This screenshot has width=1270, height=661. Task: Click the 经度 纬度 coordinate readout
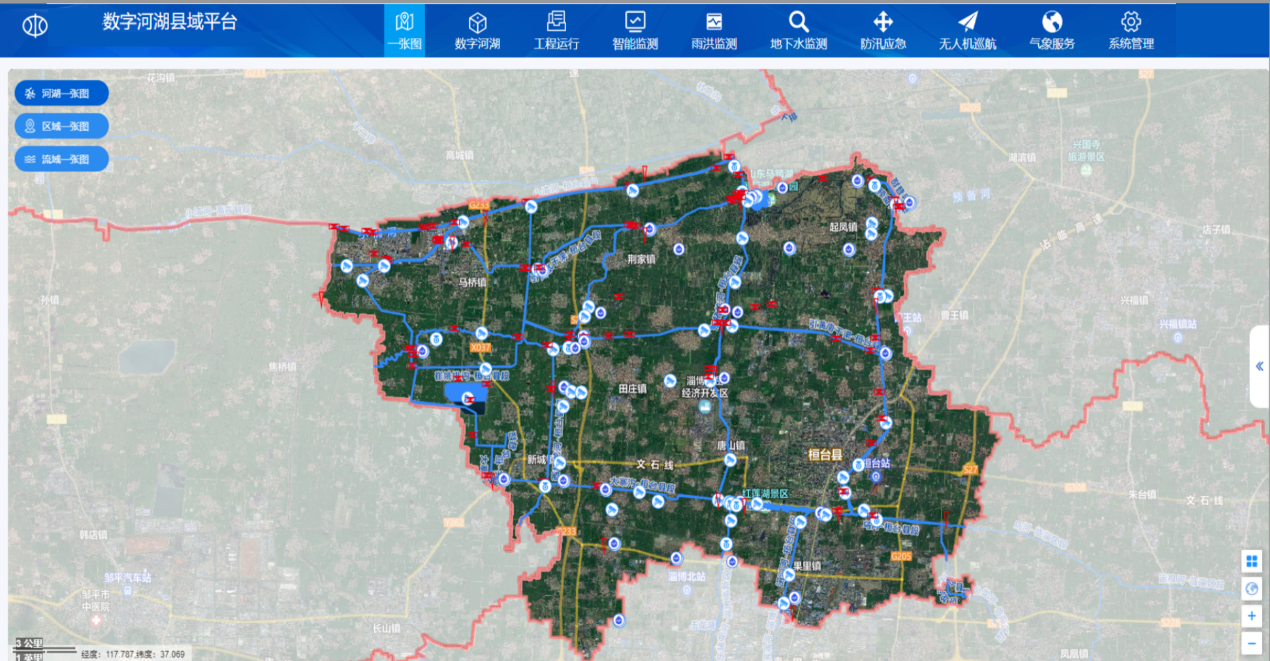133,654
